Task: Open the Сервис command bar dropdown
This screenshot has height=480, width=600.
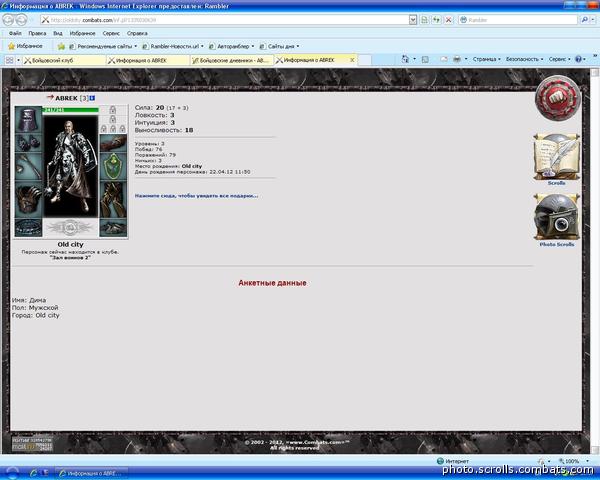Action: tap(559, 59)
